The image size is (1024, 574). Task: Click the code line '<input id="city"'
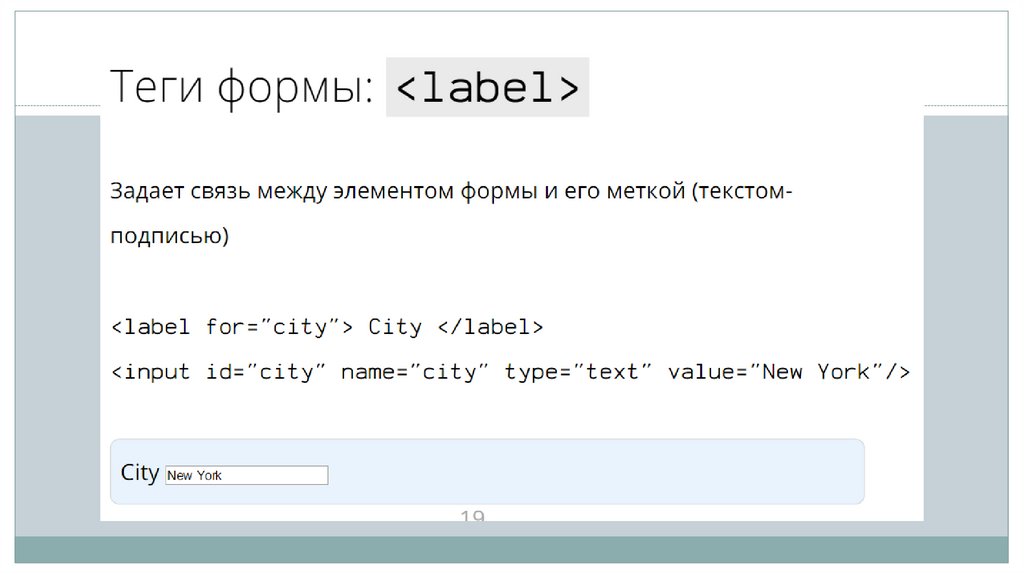point(218,372)
